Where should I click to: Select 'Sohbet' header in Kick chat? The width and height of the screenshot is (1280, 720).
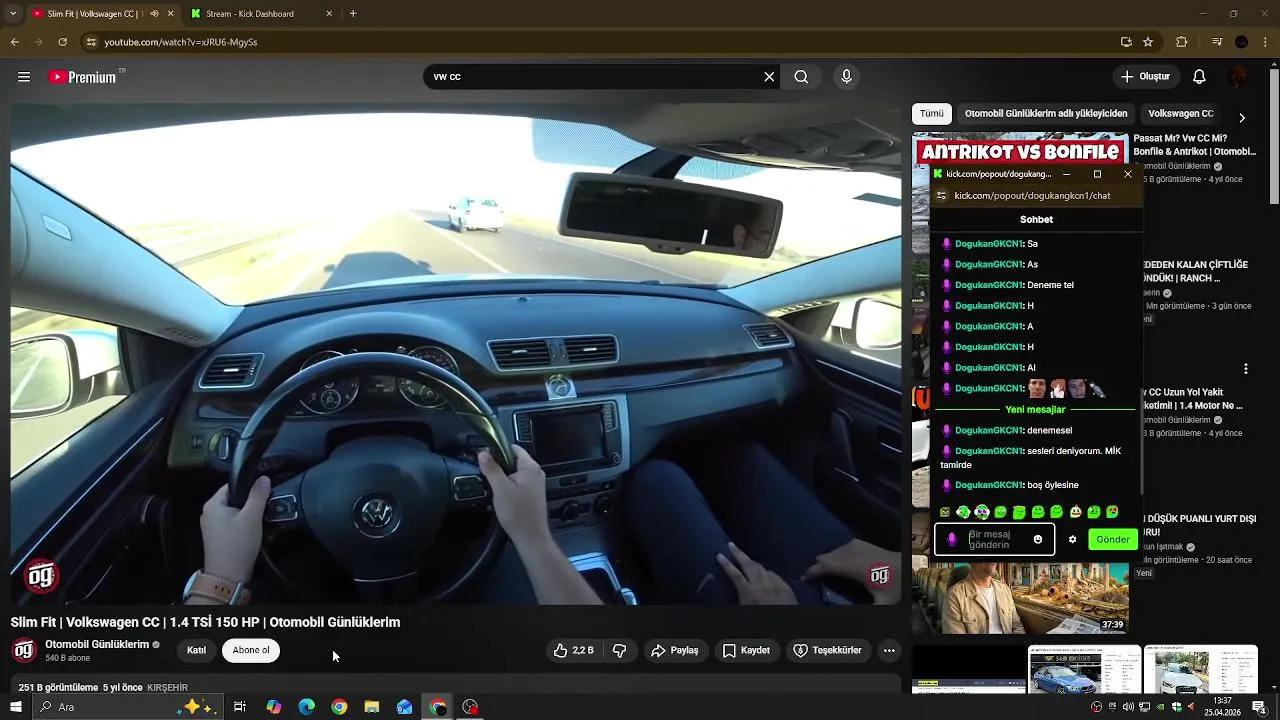pyautogui.click(x=1036, y=219)
